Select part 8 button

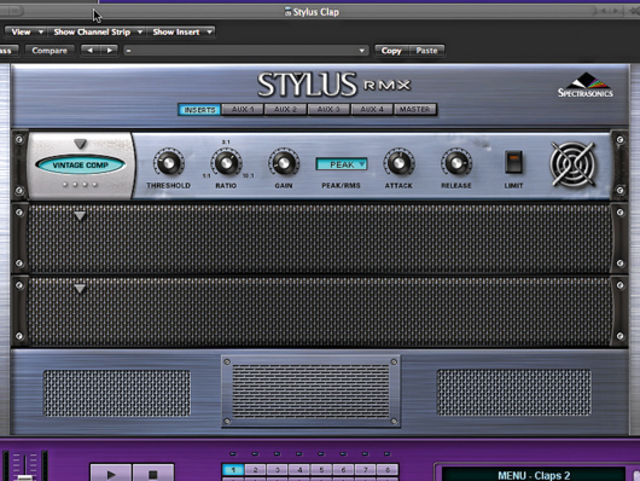(x=387, y=470)
